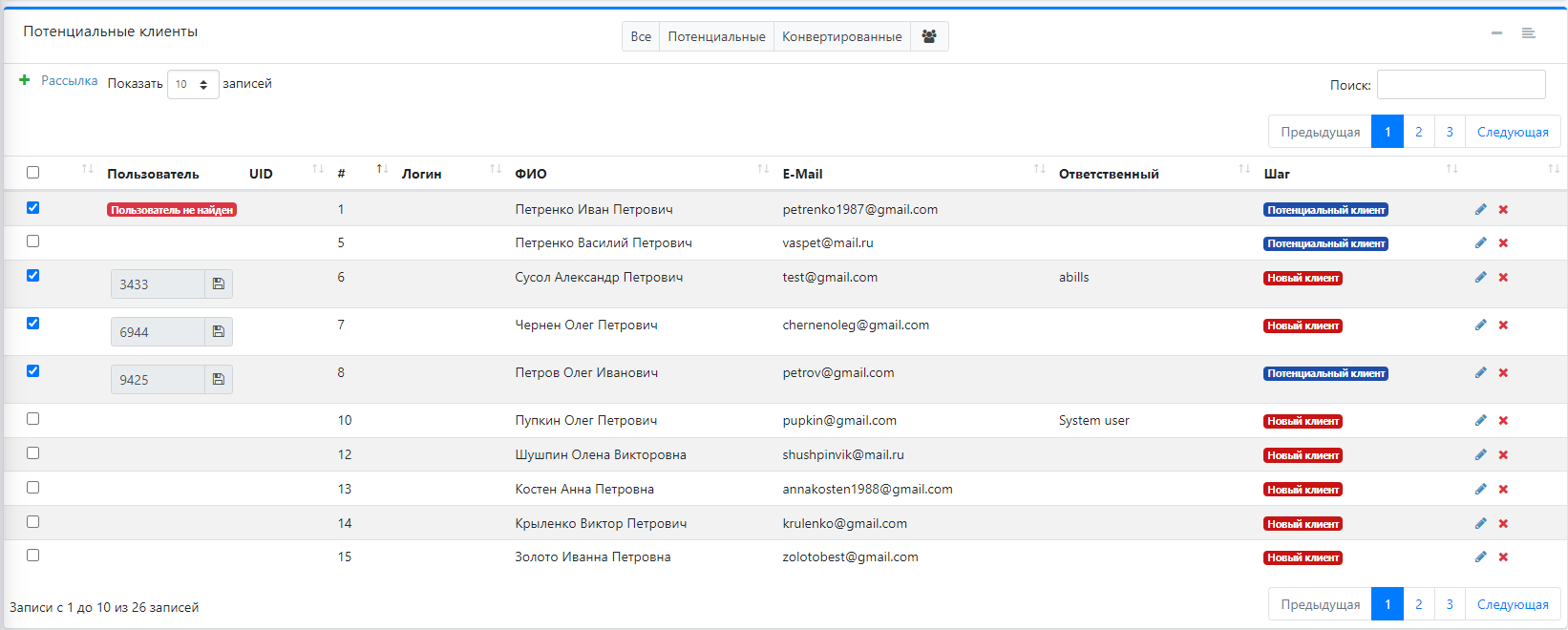Click the green plus add icon
1568x630 pixels.
point(25,80)
